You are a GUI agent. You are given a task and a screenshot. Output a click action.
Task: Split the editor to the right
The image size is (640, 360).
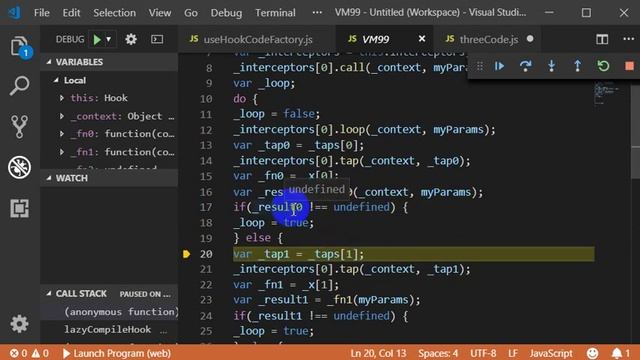(x=602, y=39)
